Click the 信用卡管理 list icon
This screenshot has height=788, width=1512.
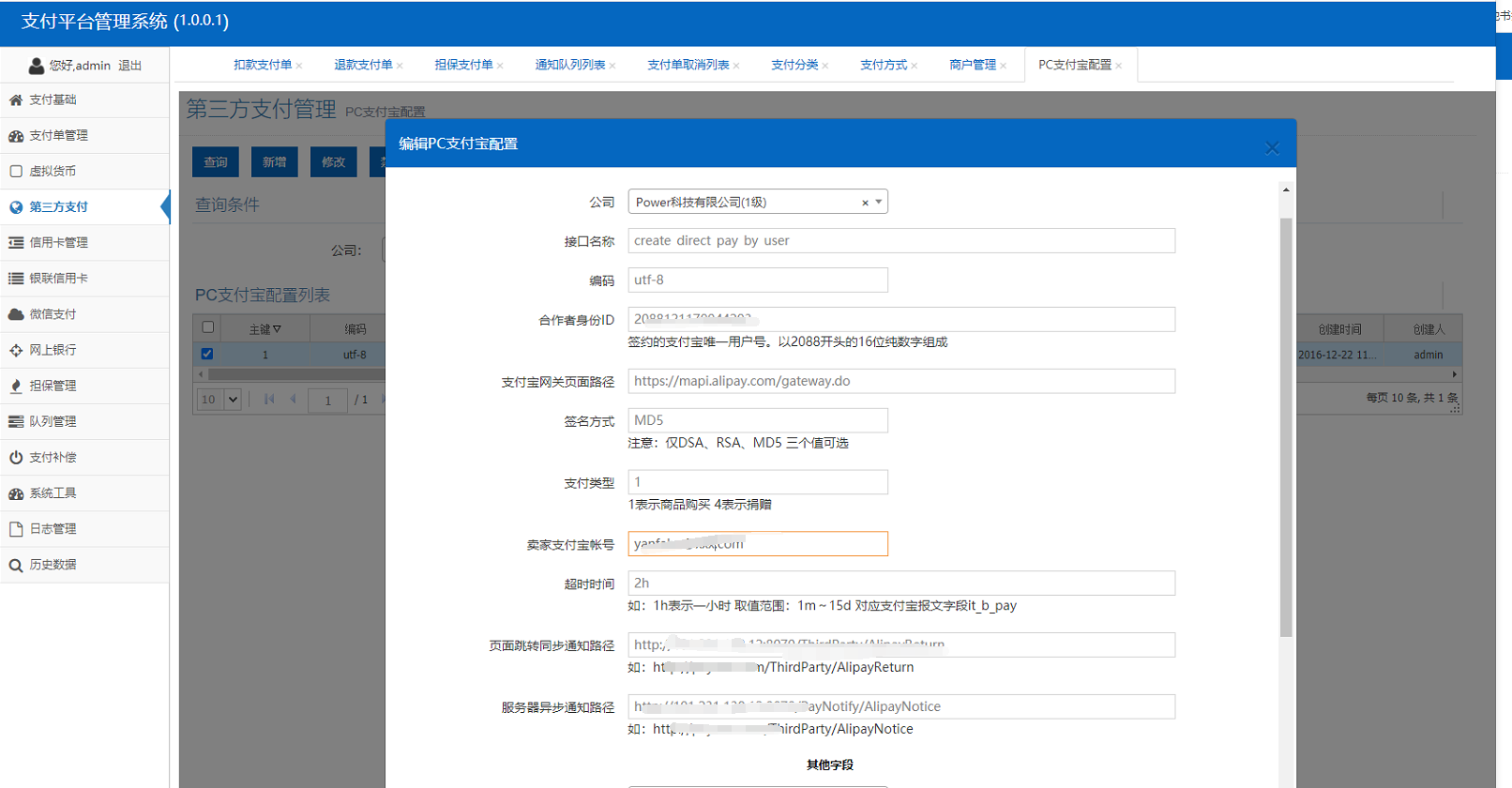coord(16,242)
